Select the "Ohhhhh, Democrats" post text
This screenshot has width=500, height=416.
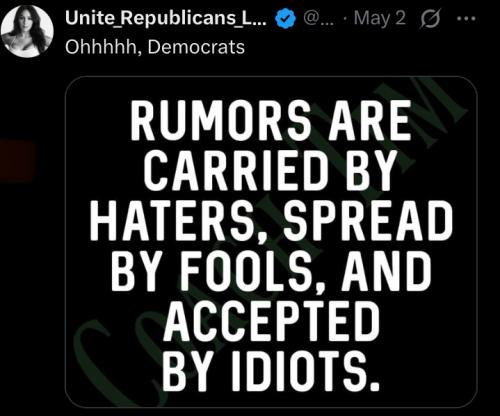(x=155, y=47)
